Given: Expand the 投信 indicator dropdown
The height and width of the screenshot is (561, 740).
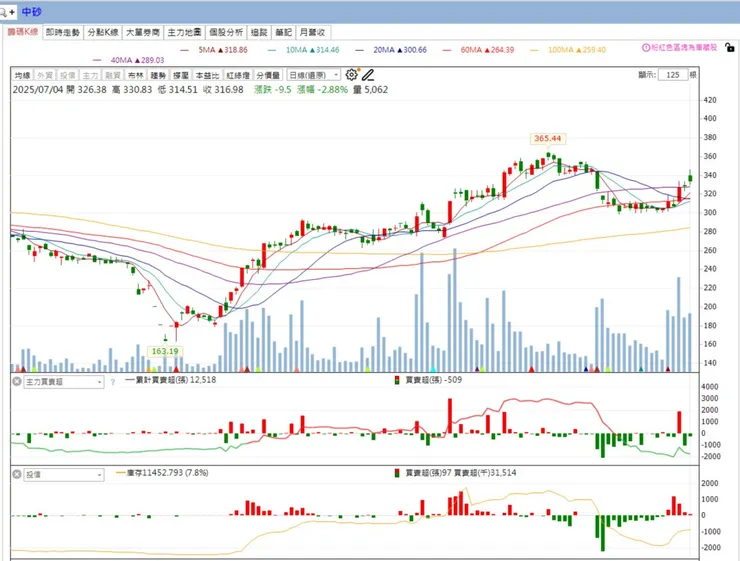Looking at the screenshot, I should coord(64,475).
